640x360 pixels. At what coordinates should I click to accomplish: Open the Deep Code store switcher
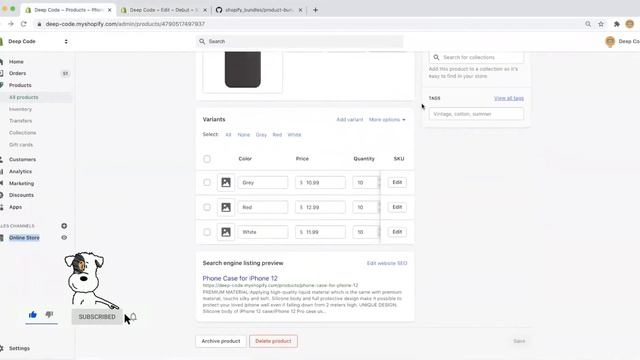[x=37, y=41]
